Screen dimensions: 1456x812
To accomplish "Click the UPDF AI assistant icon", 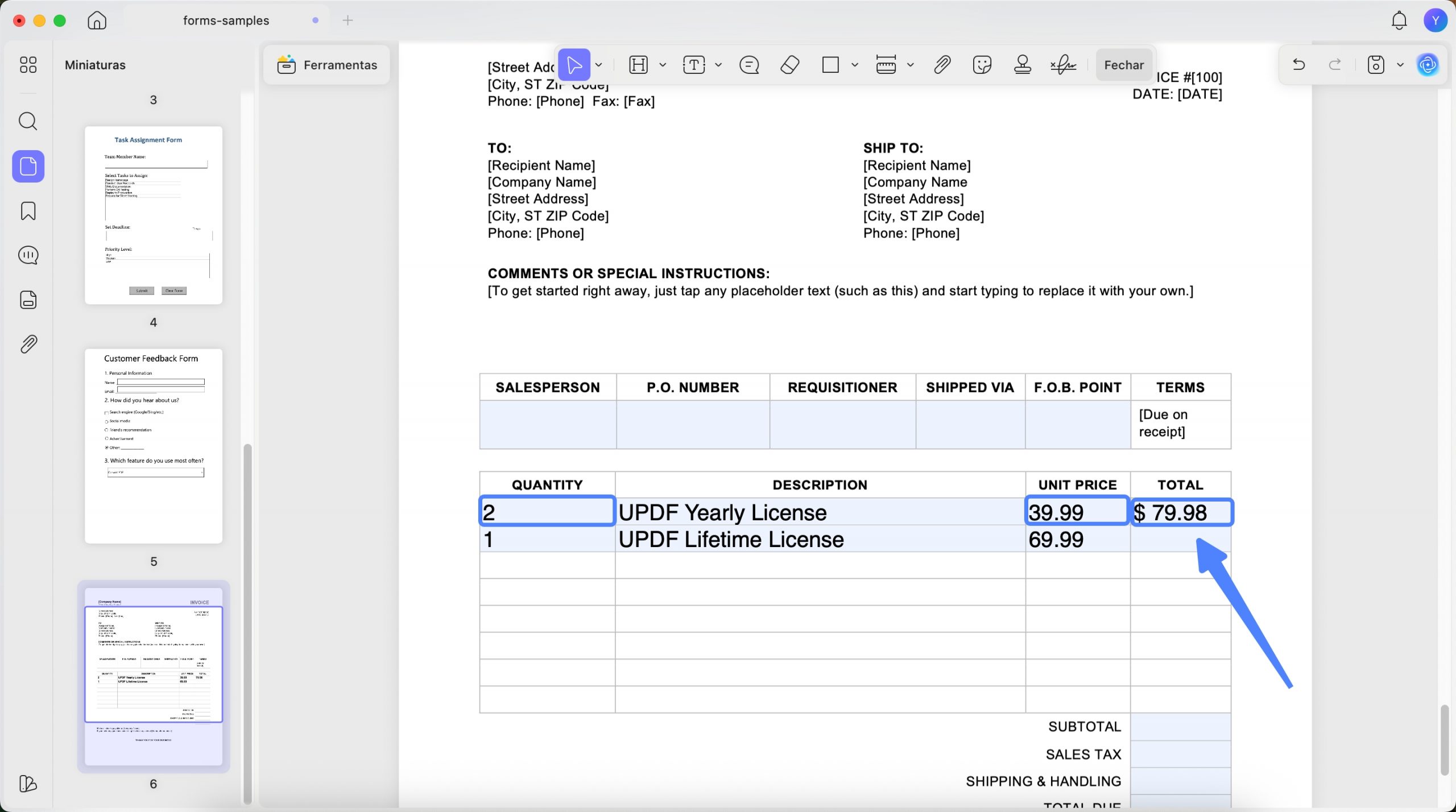I will pyautogui.click(x=1428, y=65).
